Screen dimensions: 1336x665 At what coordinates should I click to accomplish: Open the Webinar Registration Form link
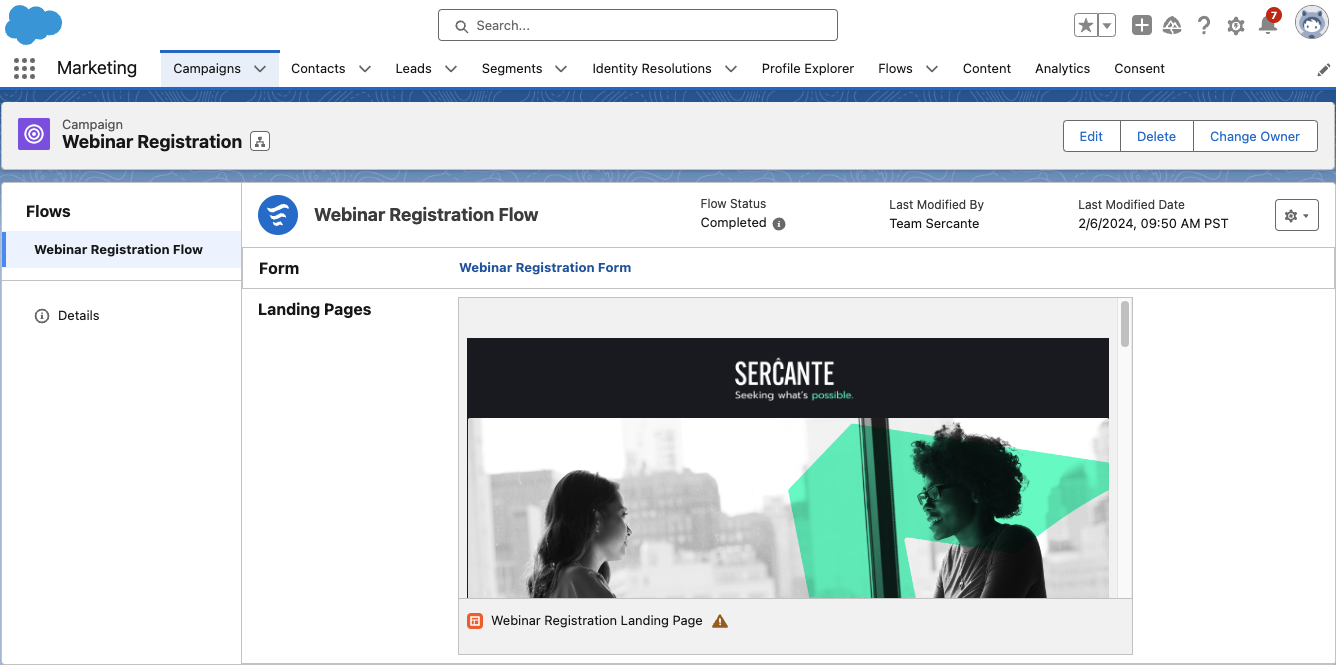pos(545,268)
